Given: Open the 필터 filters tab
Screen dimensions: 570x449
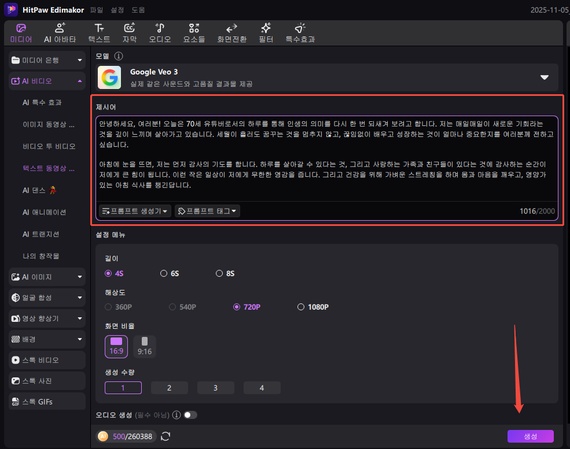Looking at the screenshot, I should 266,33.
